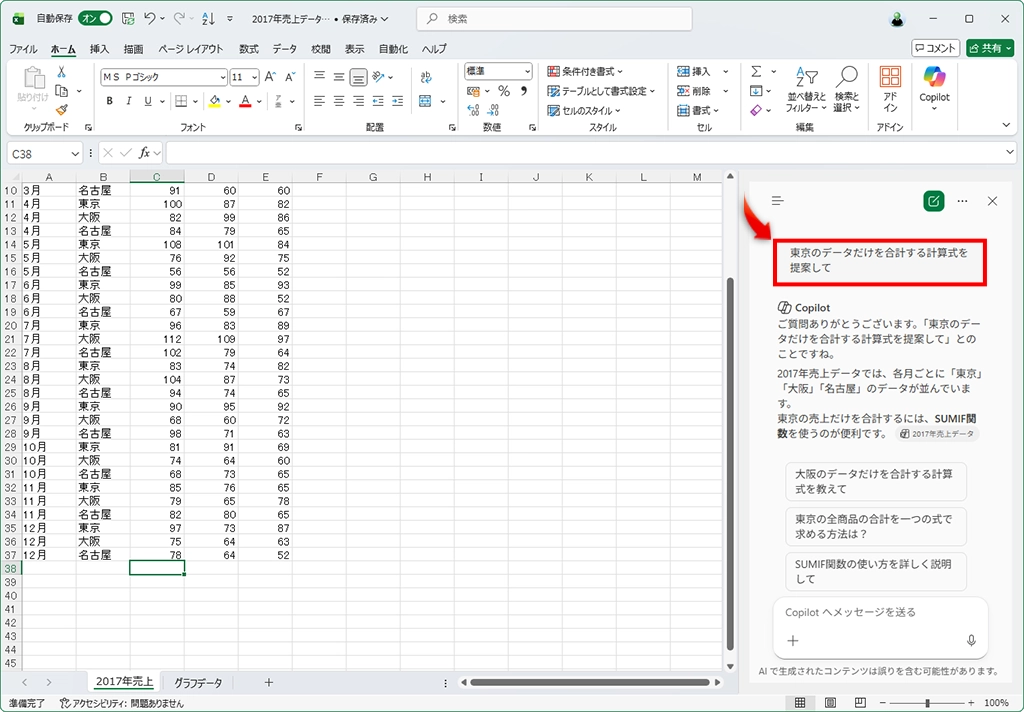Click the microphone icon in Copilot

(x=970, y=640)
